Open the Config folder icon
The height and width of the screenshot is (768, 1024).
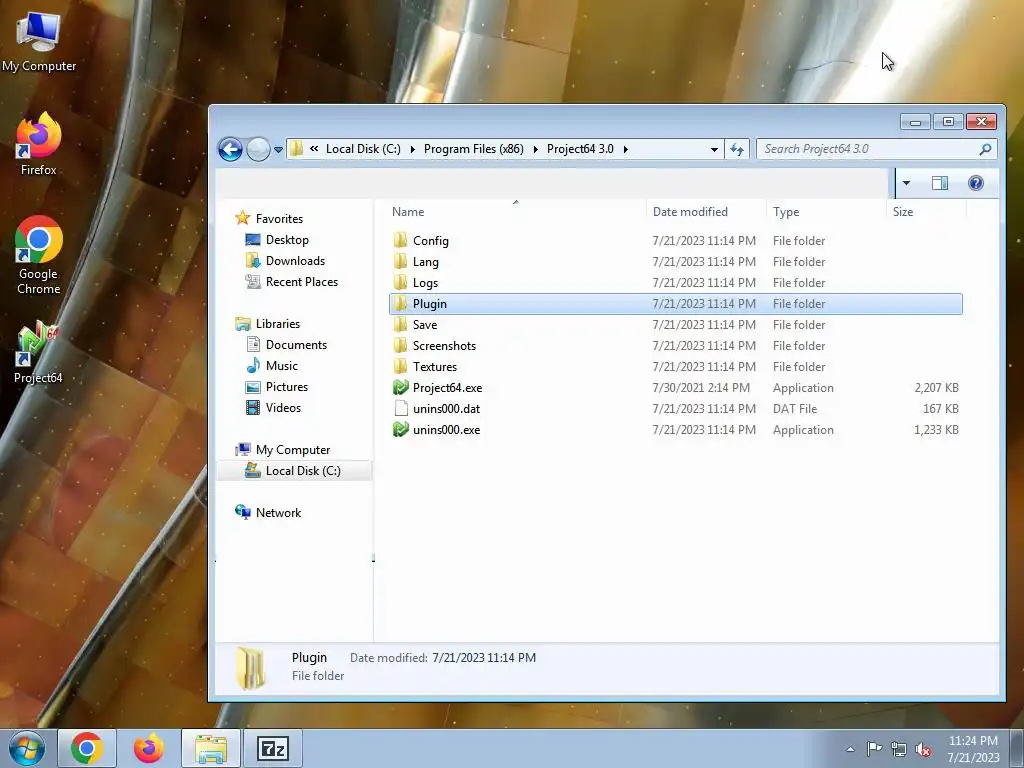(400, 240)
